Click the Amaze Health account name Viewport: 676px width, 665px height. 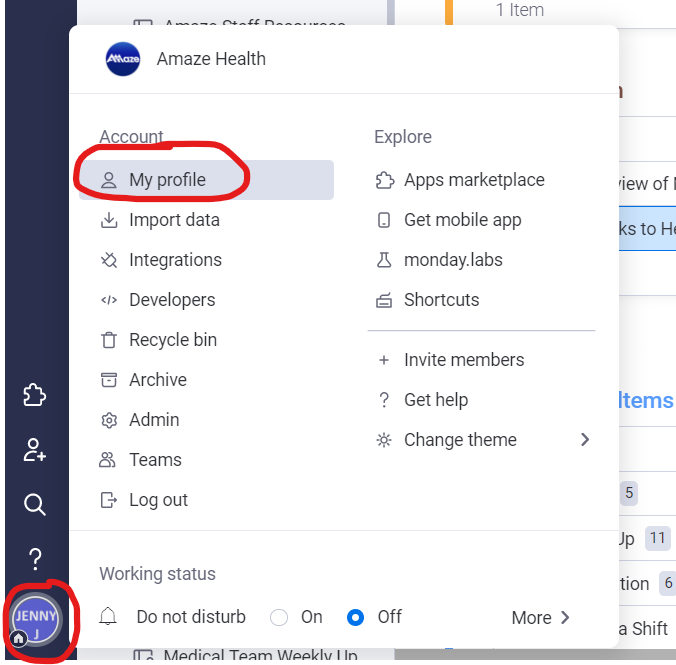211,59
